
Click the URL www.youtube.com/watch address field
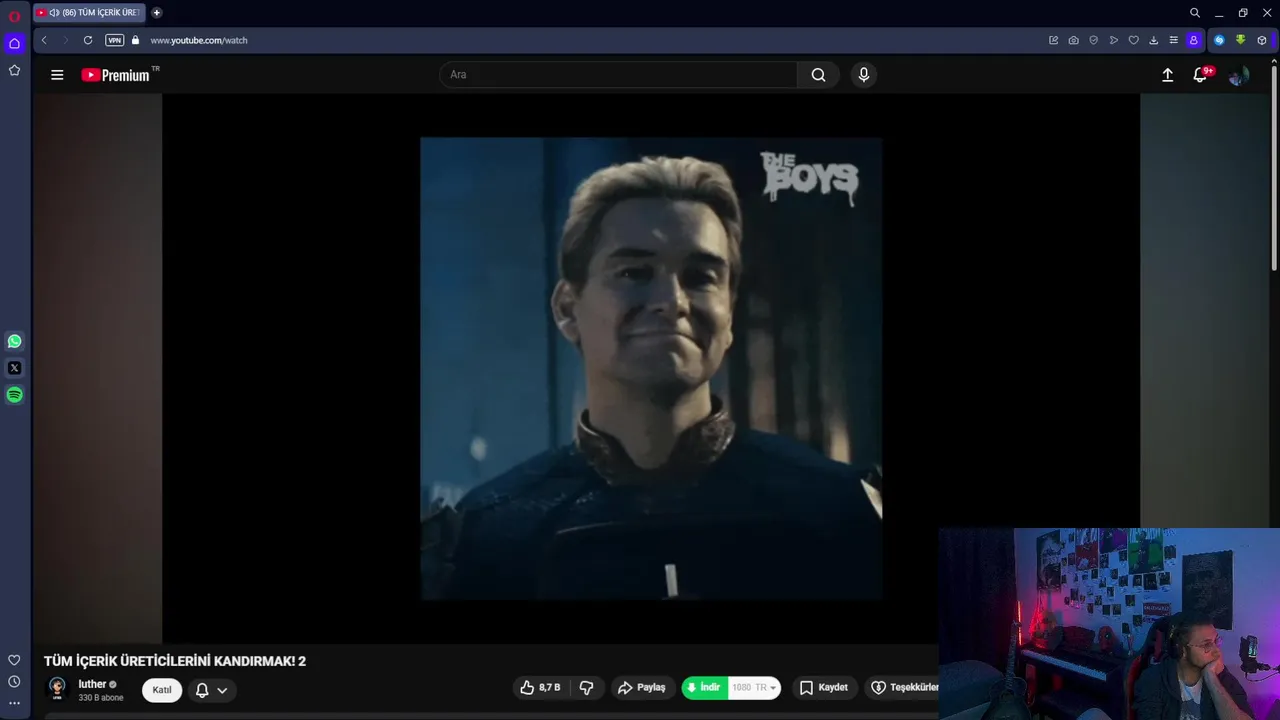coord(199,40)
